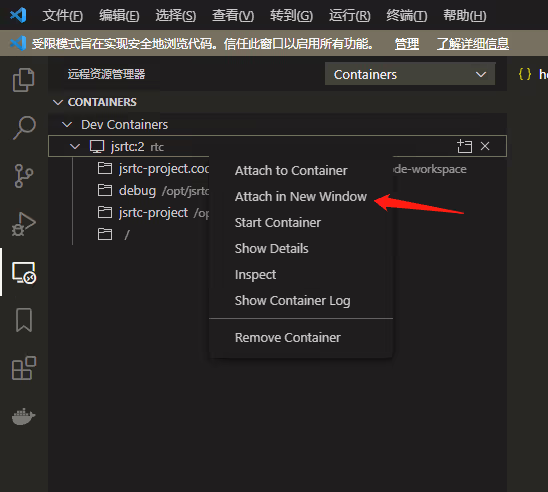Image resolution: width=548 pixels, height=492 pixels.
Task: Open the 了解详细信息 link
Action: coord(473,44)
